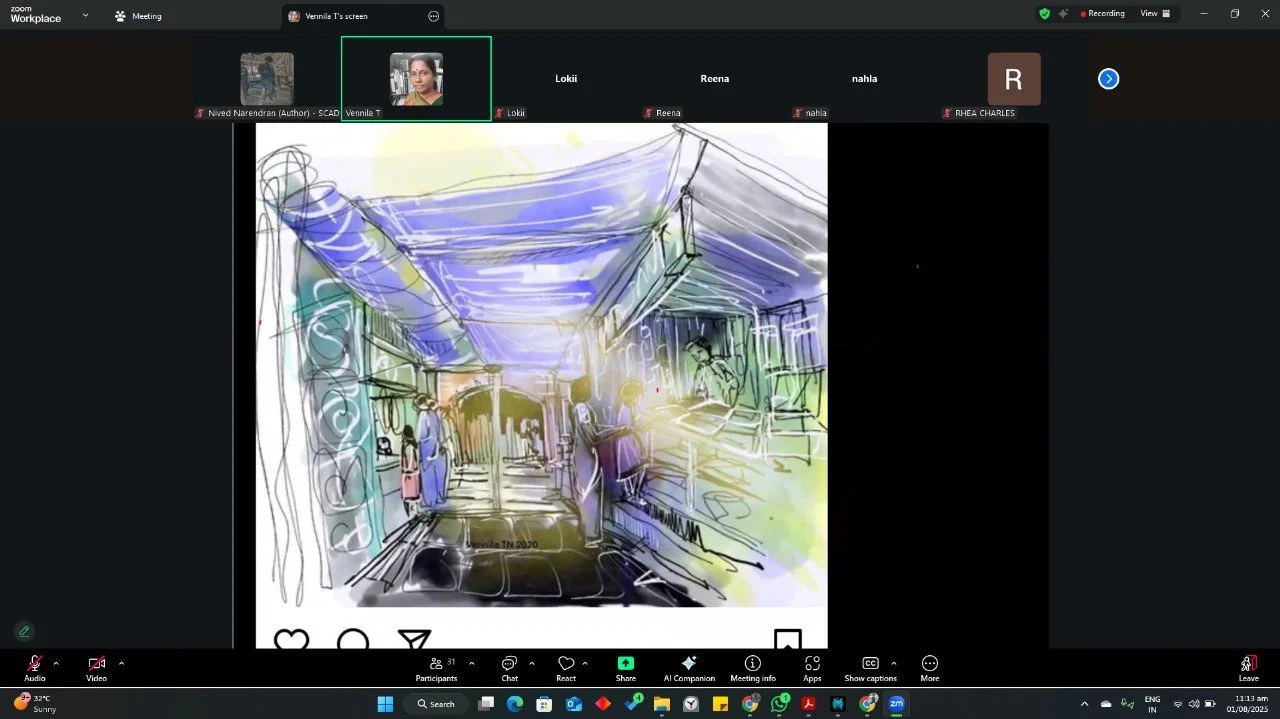Select Nived Narendran's video thumbnail
Screen dimensions: 1280x719
click(267, 79)
